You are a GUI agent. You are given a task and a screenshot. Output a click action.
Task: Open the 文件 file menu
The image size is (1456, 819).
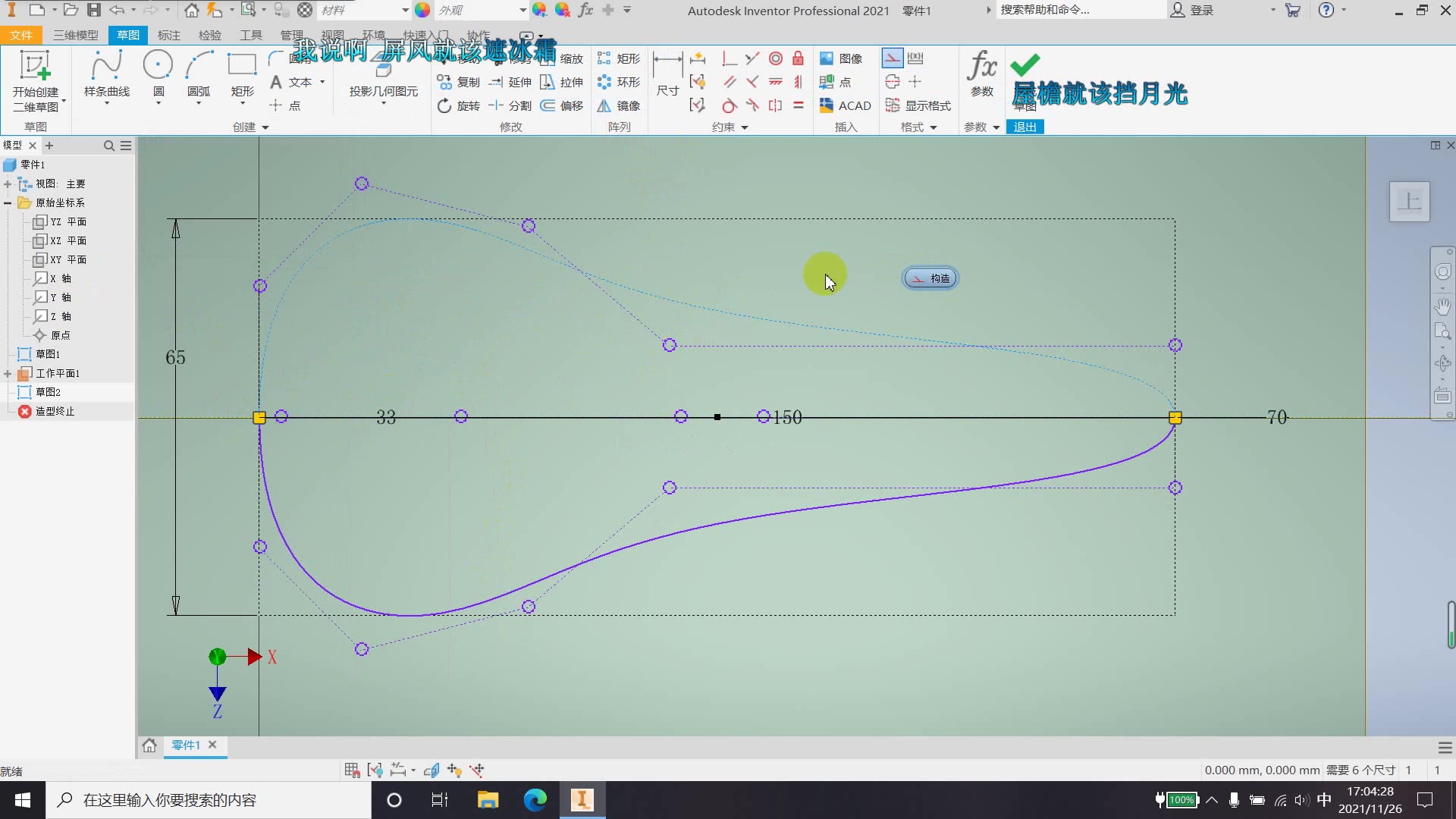click(x=21, y=35)
